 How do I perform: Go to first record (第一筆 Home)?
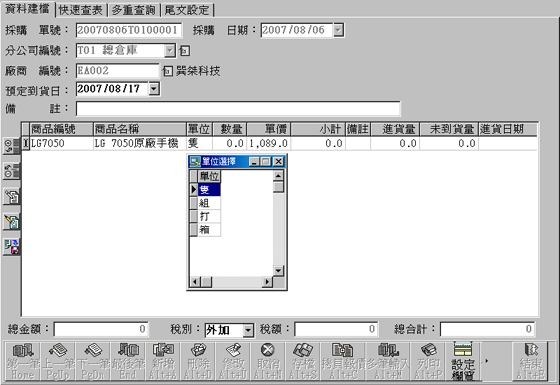[22, 361]
